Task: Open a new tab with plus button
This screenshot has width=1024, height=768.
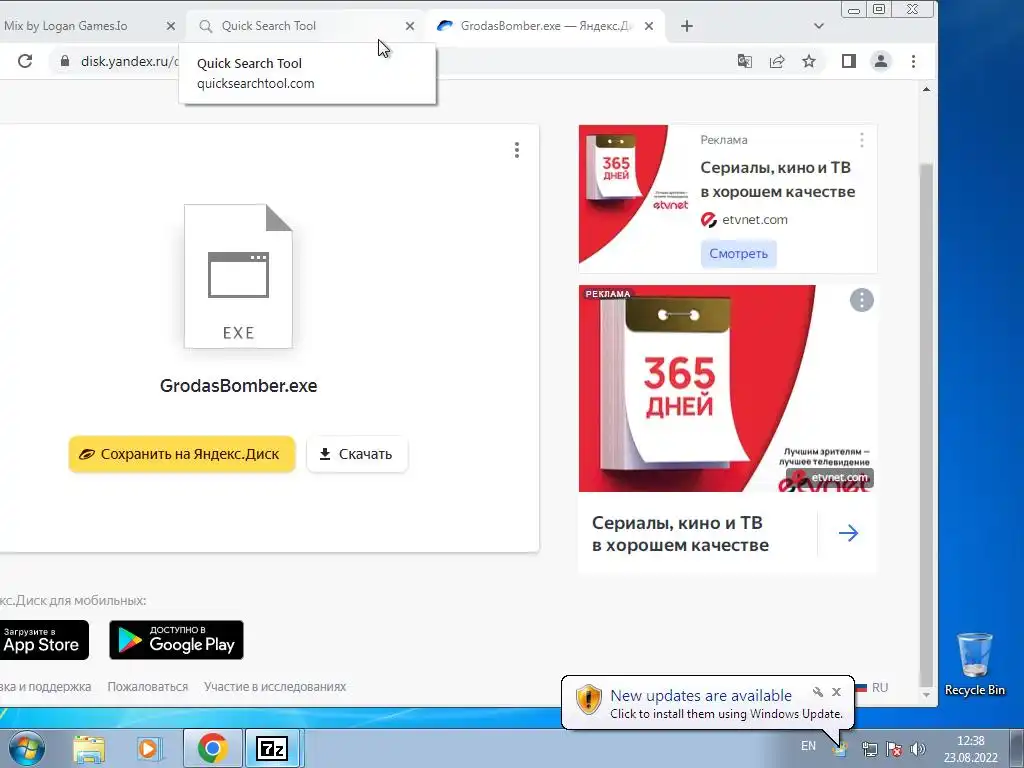Action: pos(687,26)
